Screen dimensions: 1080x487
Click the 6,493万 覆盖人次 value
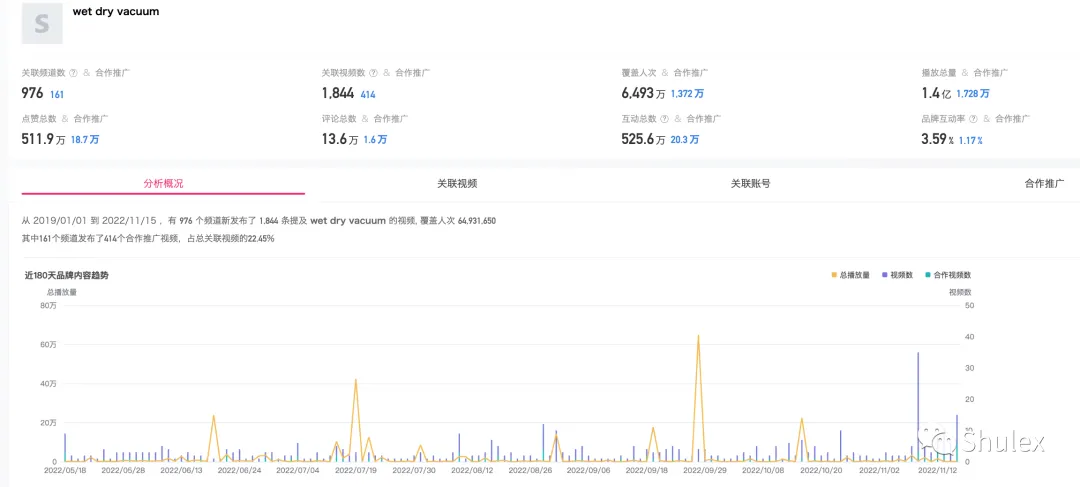tap(643, 93)
